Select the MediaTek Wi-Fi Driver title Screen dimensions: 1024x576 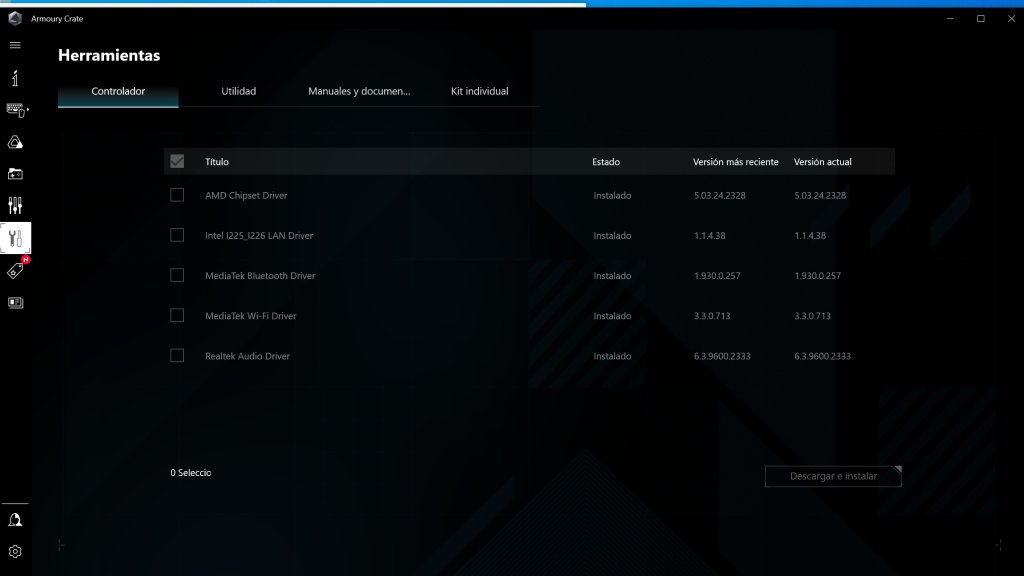pyautogui.click(x=251, y=316)
